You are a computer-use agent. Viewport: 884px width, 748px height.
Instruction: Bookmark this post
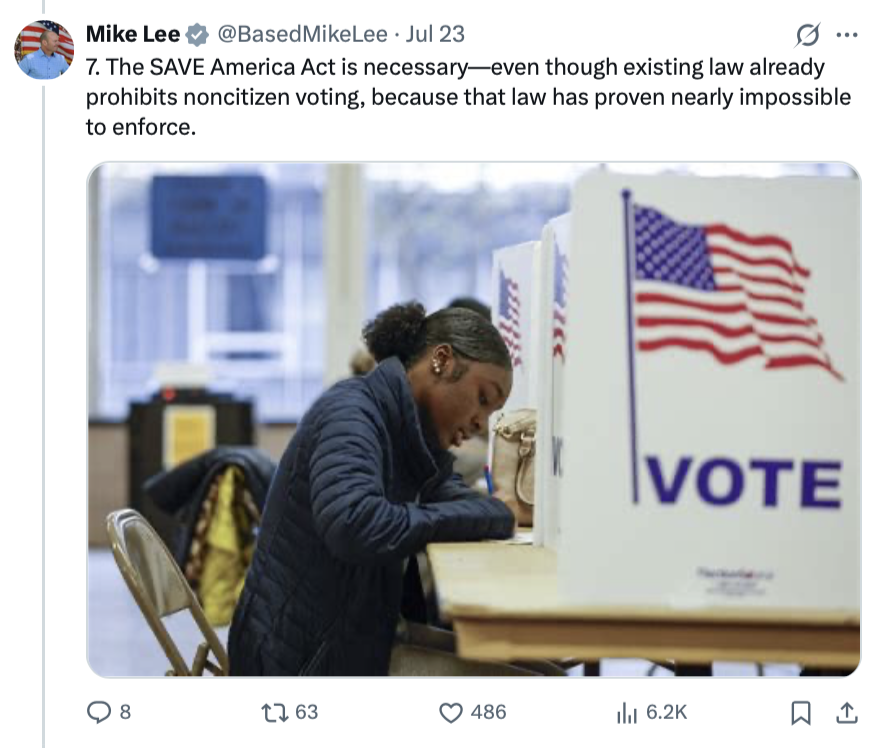(x=801, y=712)
